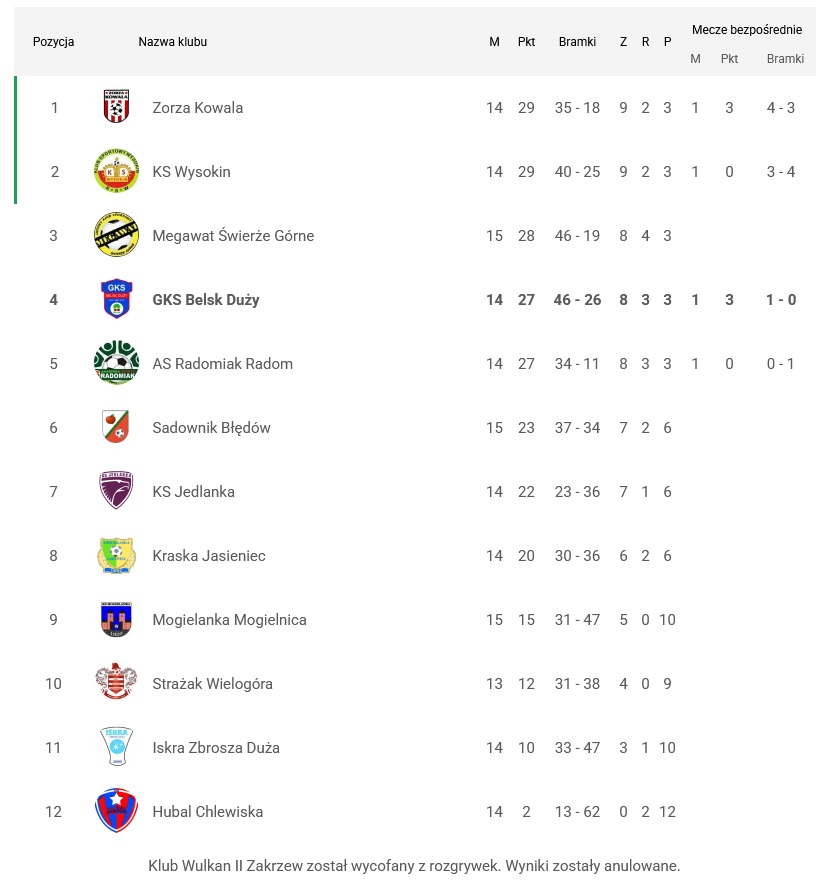Click the AS Radomiak Radom crest
The height and width of the screenshot is (886, 828).
(117, 363)
